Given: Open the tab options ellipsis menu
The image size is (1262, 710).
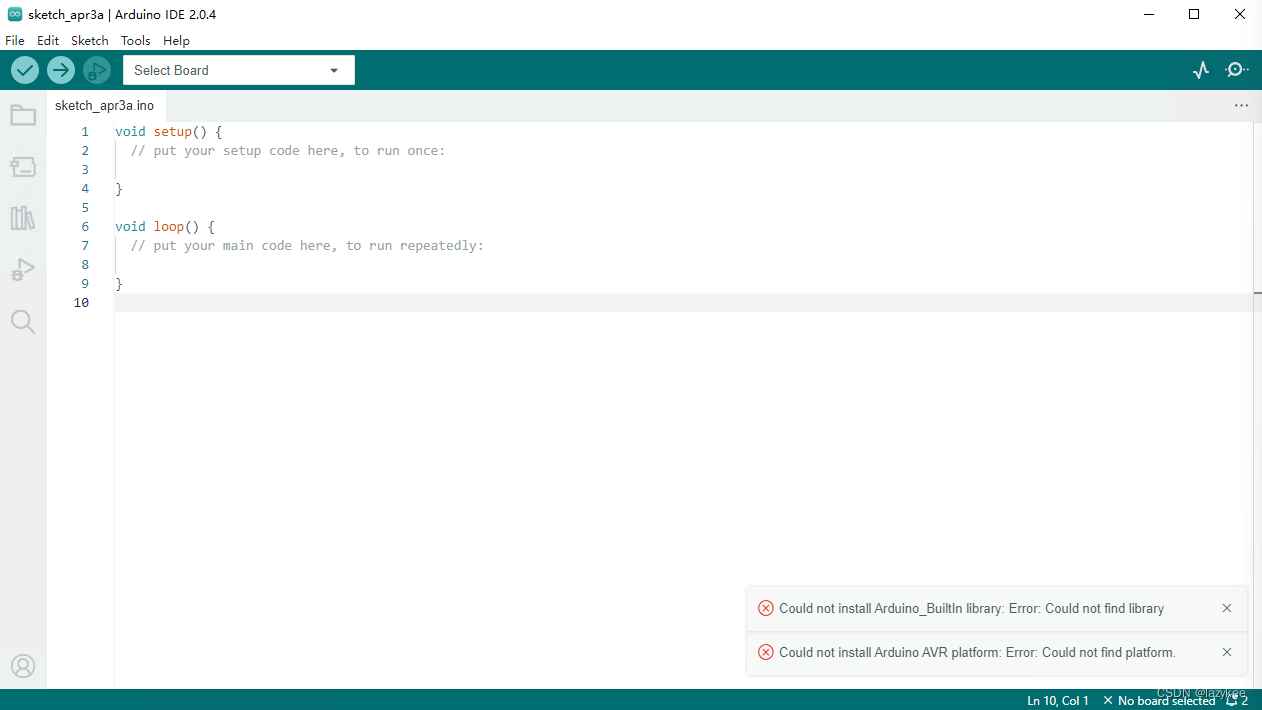Looking at the screenshot, I should pos(1241,105).
